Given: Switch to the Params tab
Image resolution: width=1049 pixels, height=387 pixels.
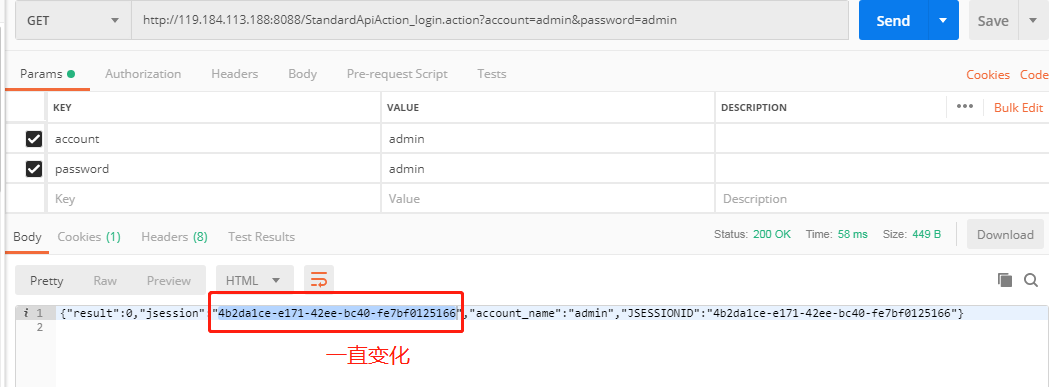Looking at the screenshot, I should pyautogui.click(x=47, y=74).
